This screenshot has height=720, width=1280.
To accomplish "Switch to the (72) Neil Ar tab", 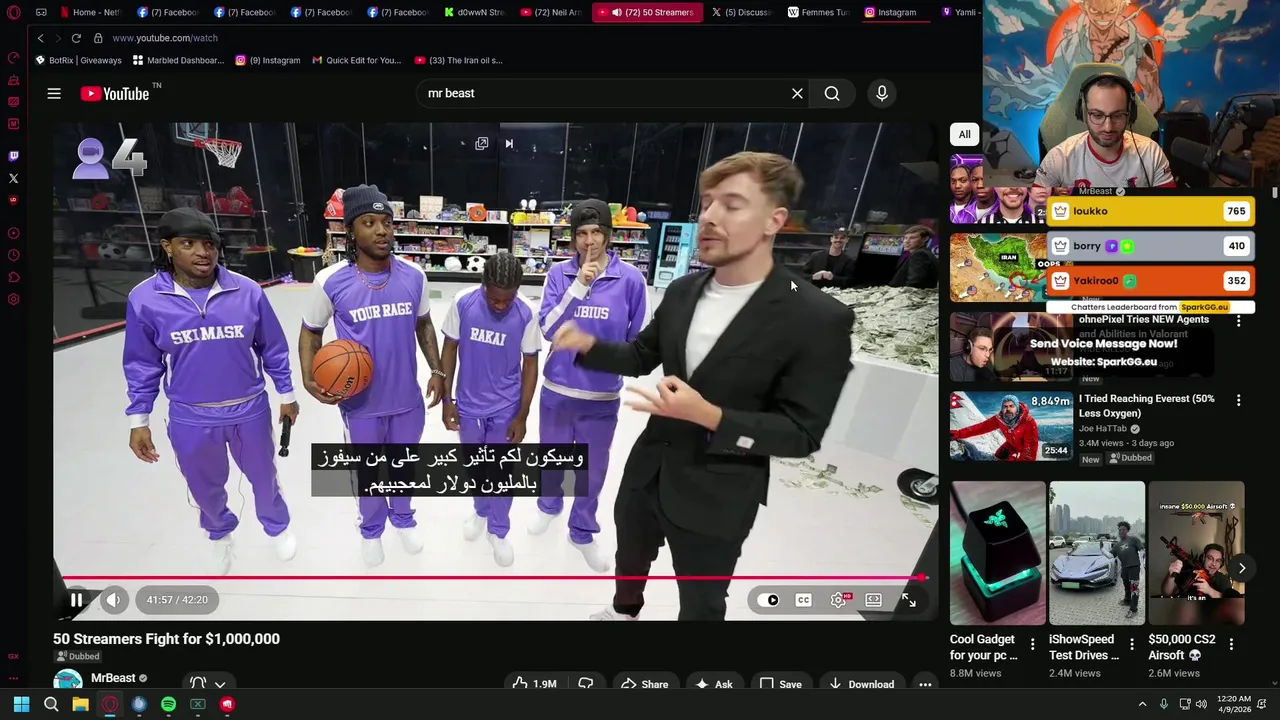I will click(x=550, y=12).
